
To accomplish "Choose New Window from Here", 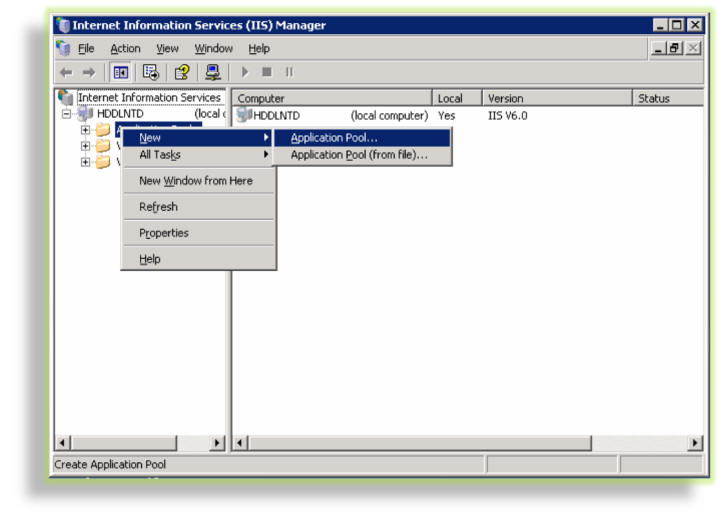I will pos(197,181).
